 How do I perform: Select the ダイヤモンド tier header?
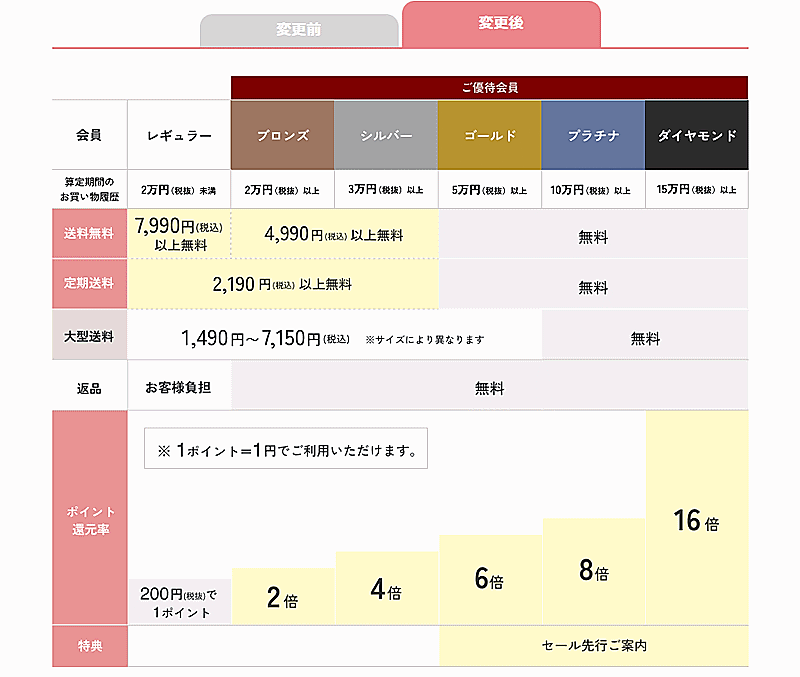click(x=696, y=135)
